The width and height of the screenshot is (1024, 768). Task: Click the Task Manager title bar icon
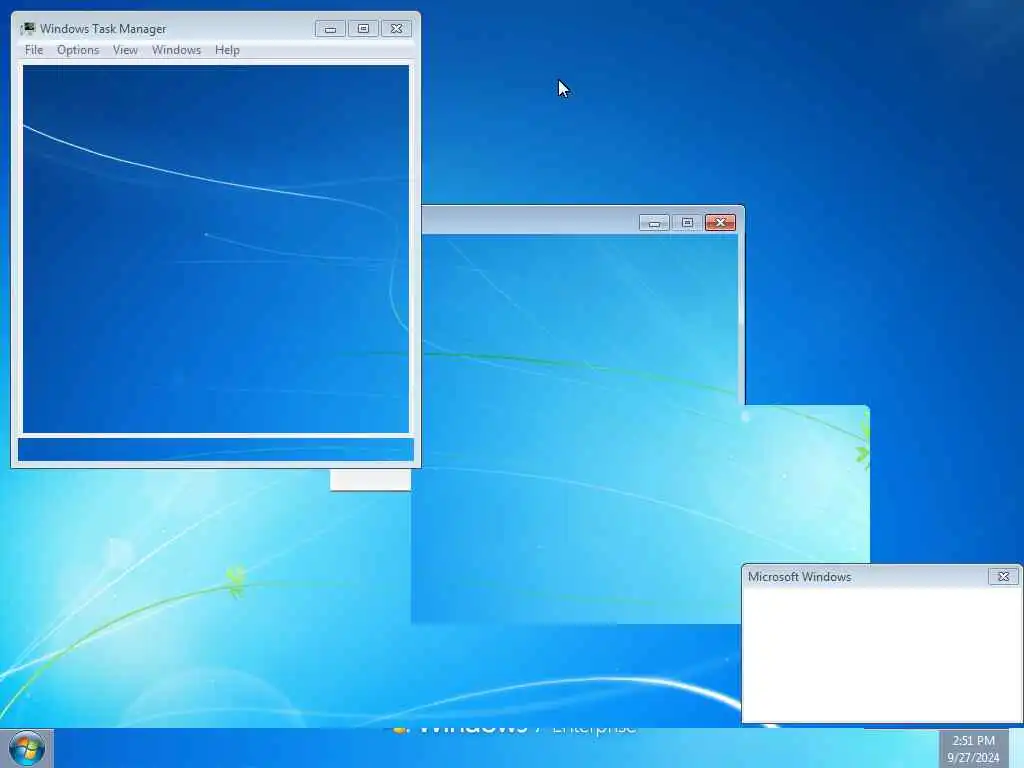(x=27, y=29)
